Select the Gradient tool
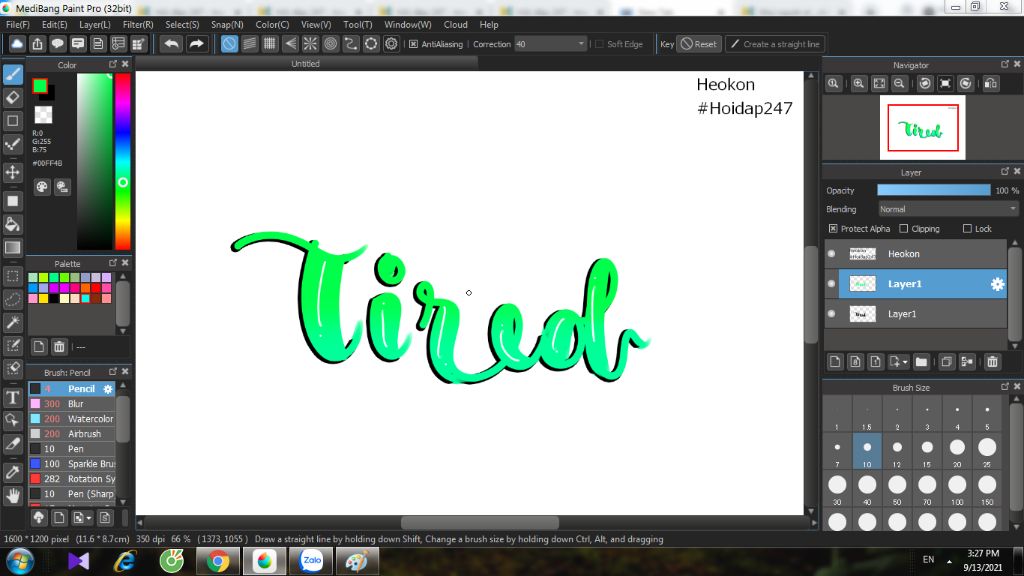This screenshot has width=1024, height=576. (x=12, y=248)
